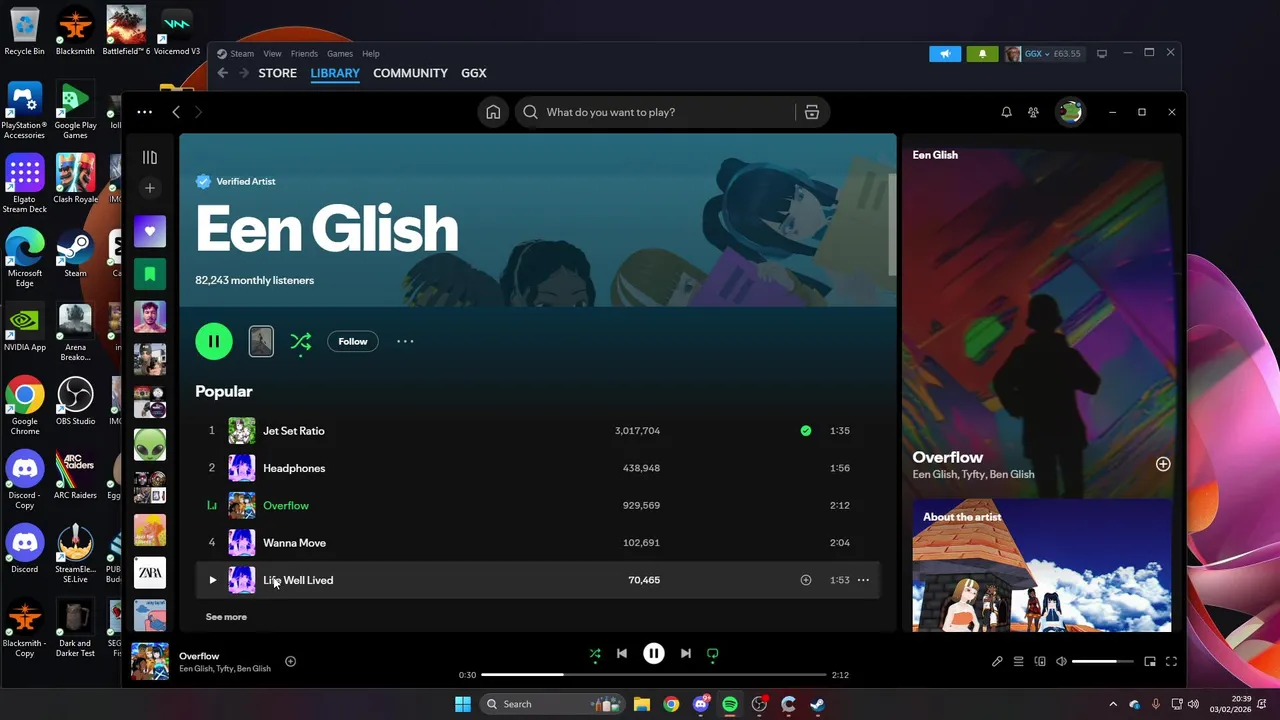Open COMMUNITY tab in Steam window
Screen dimensions: 1280x720
410,73
